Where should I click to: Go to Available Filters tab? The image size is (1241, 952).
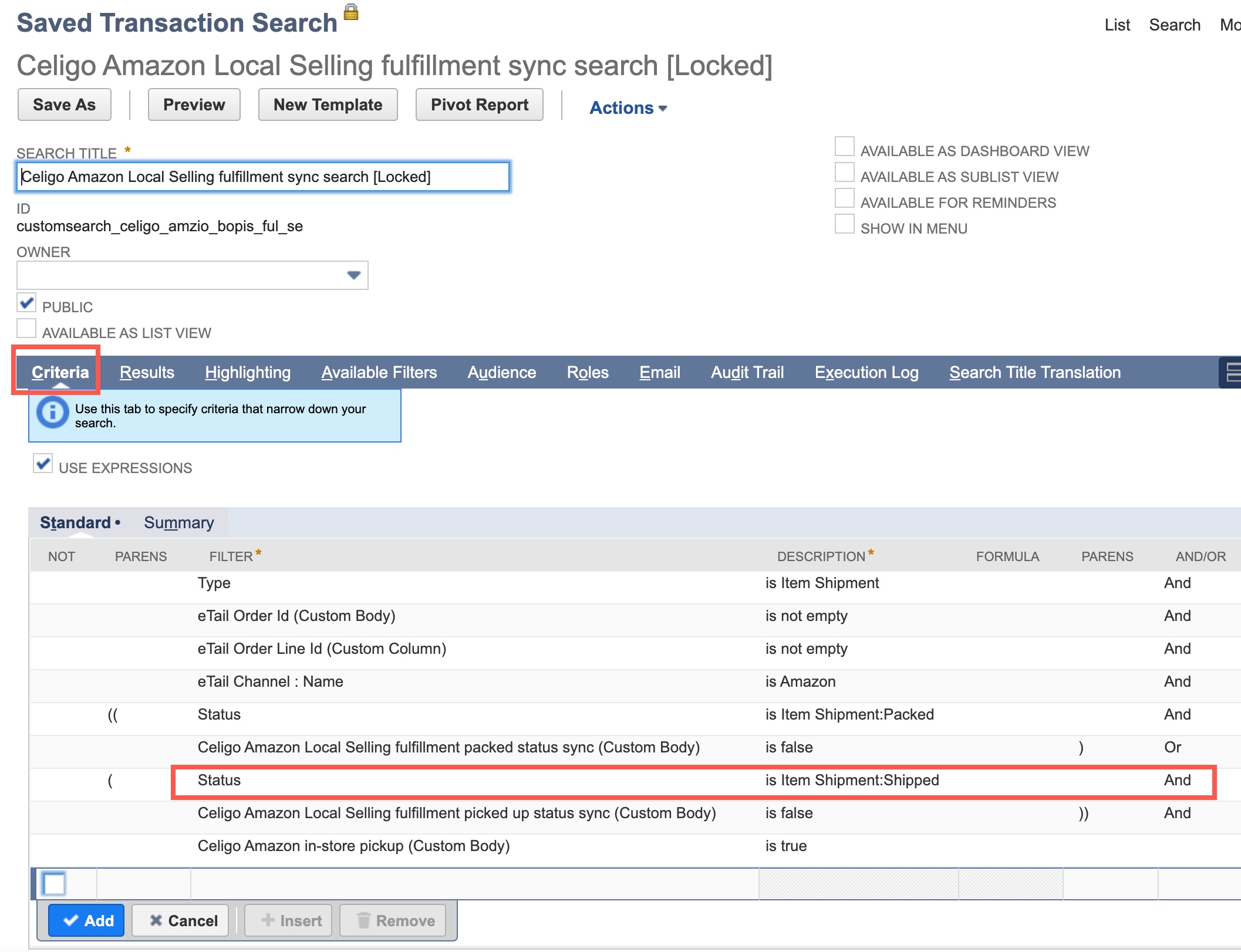[379, 372]
